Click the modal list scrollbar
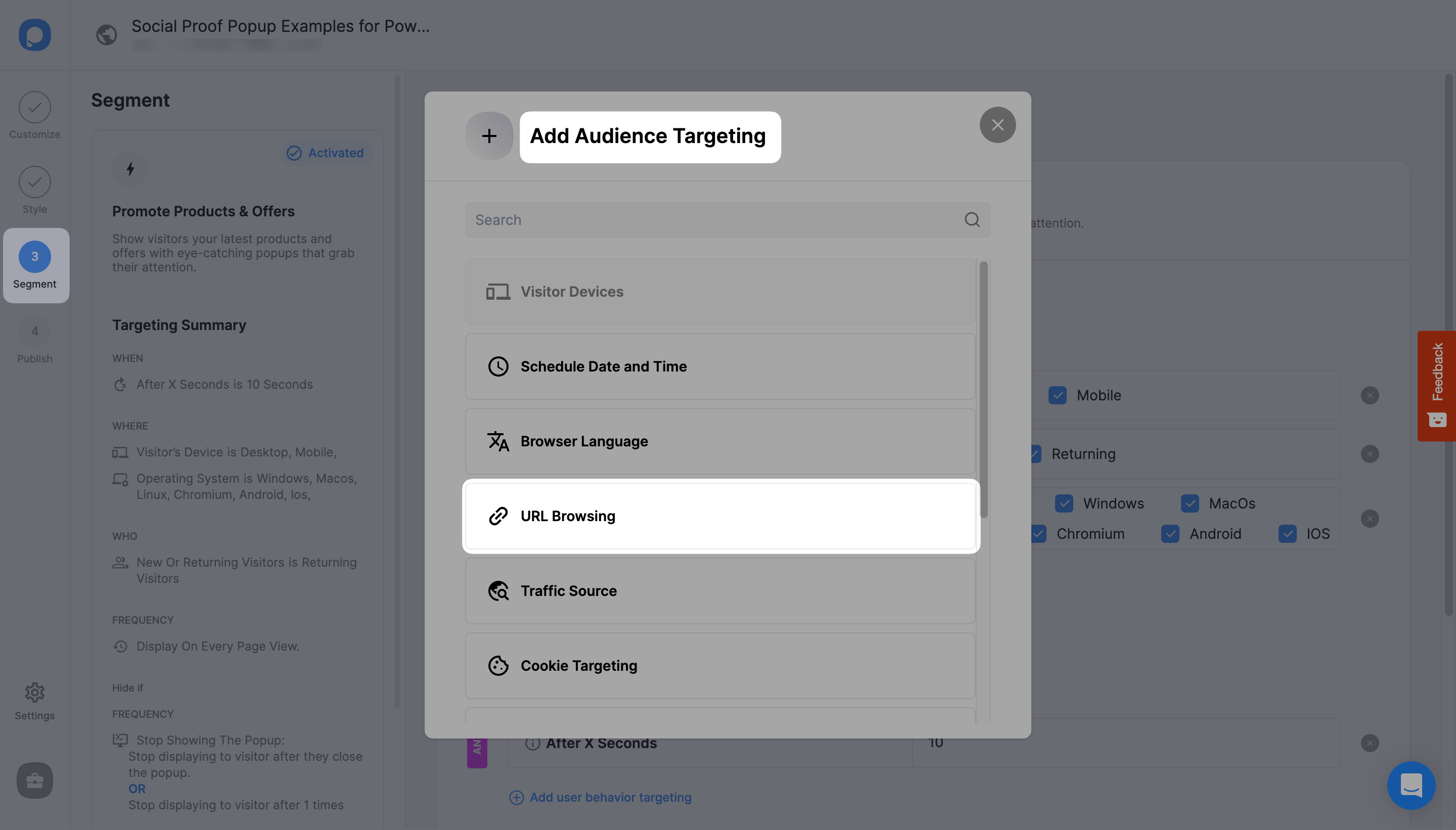Screen dimensions: 1456x830 click(x=984, y=390)
